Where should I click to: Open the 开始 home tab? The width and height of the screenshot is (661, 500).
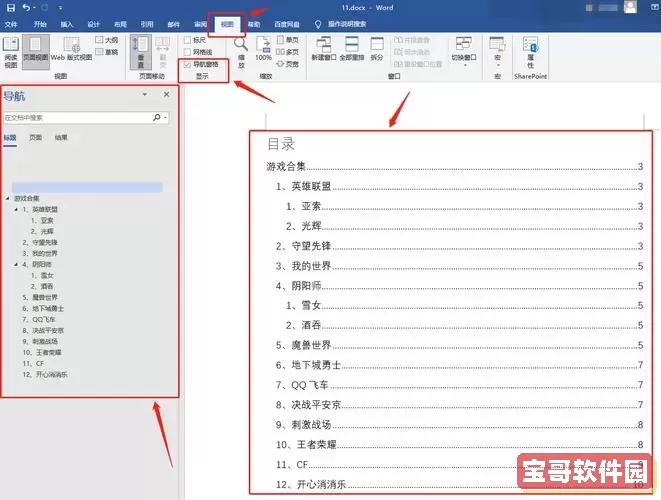pos(40,24)
